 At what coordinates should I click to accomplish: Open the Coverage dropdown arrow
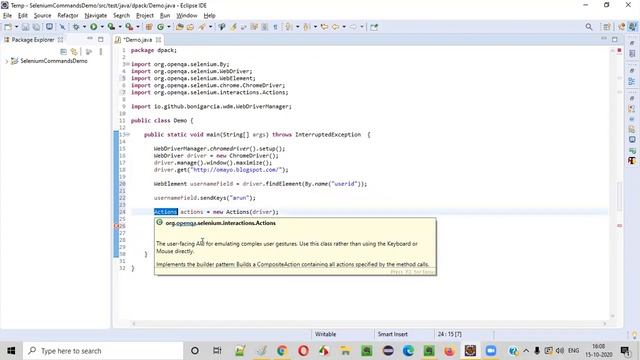coord(120,27)
